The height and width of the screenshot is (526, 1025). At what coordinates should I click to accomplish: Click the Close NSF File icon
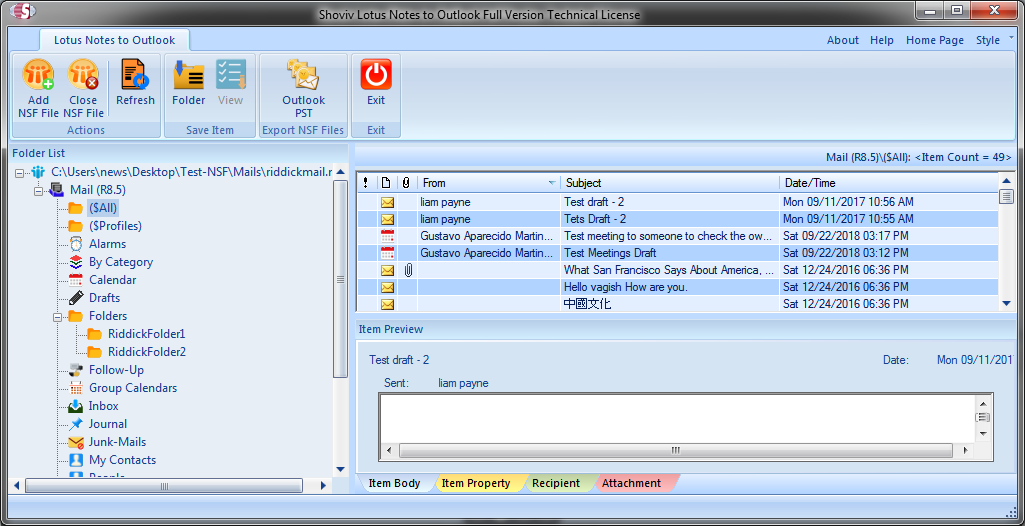[83, 74]
